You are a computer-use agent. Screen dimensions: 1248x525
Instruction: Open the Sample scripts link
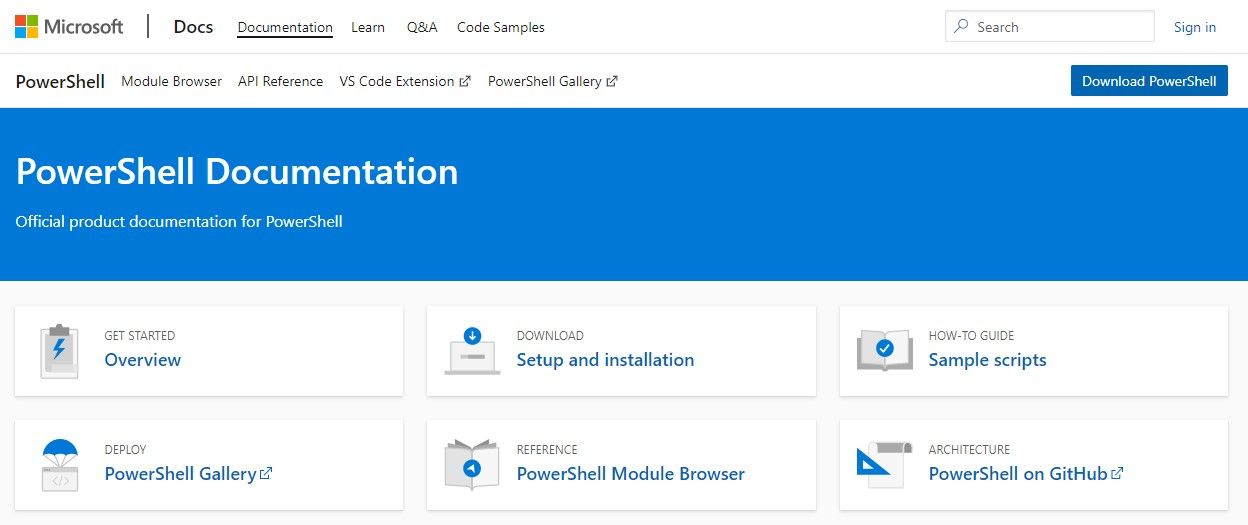coord(987,360)
